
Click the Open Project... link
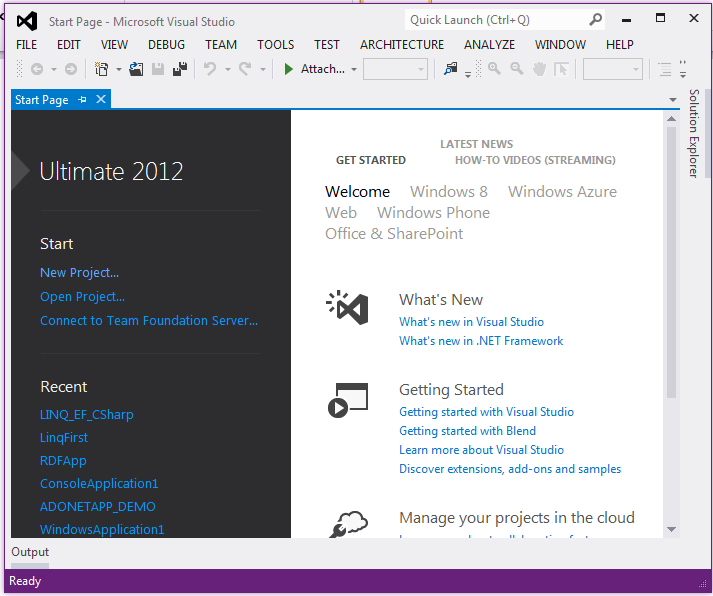[x=82, y=296]
